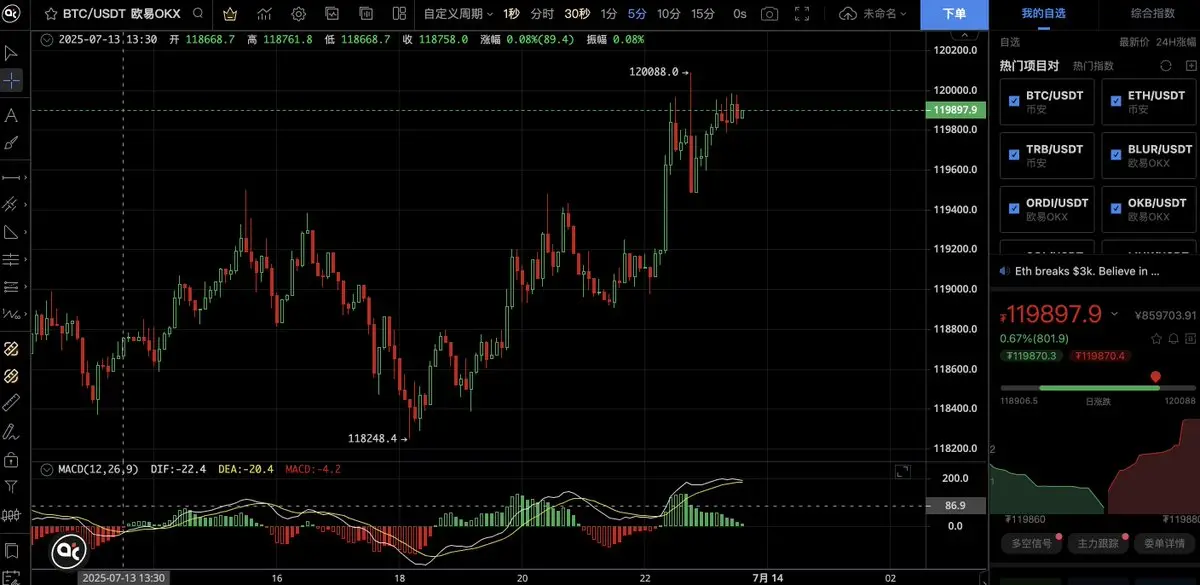Click the blue 下单 order button

click(955, 14)
